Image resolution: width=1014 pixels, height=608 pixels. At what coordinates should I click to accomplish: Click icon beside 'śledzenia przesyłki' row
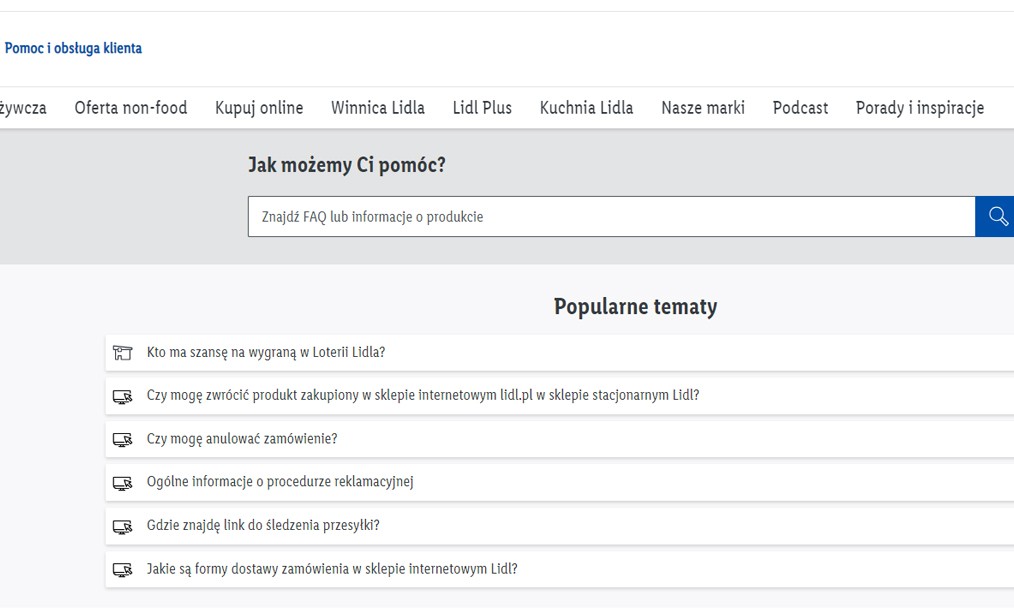coord(122,526)
